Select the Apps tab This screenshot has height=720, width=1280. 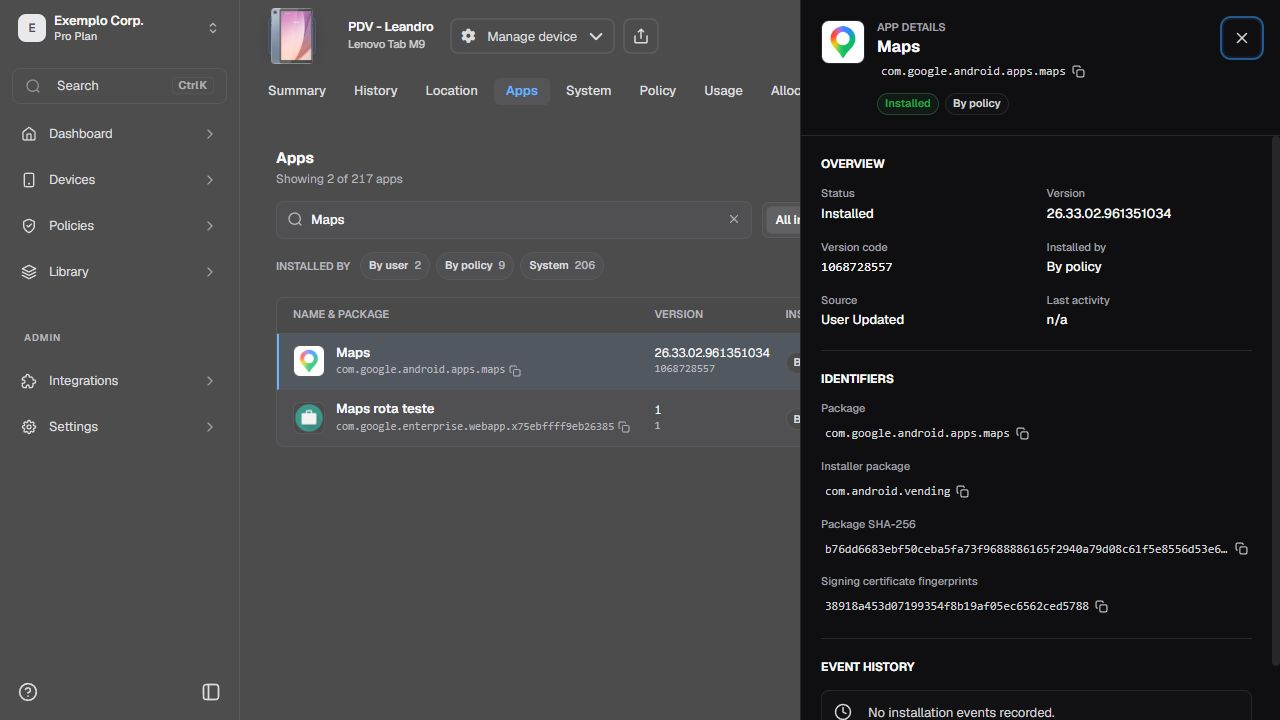tap(522, 91)
